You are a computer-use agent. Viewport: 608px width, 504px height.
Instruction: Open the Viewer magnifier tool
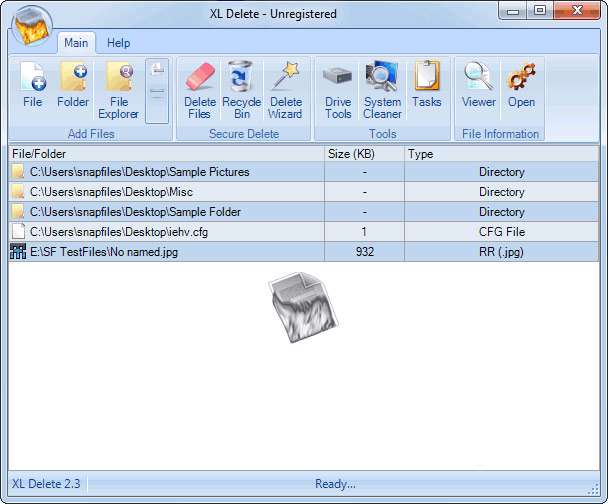(x=479, y=86)
